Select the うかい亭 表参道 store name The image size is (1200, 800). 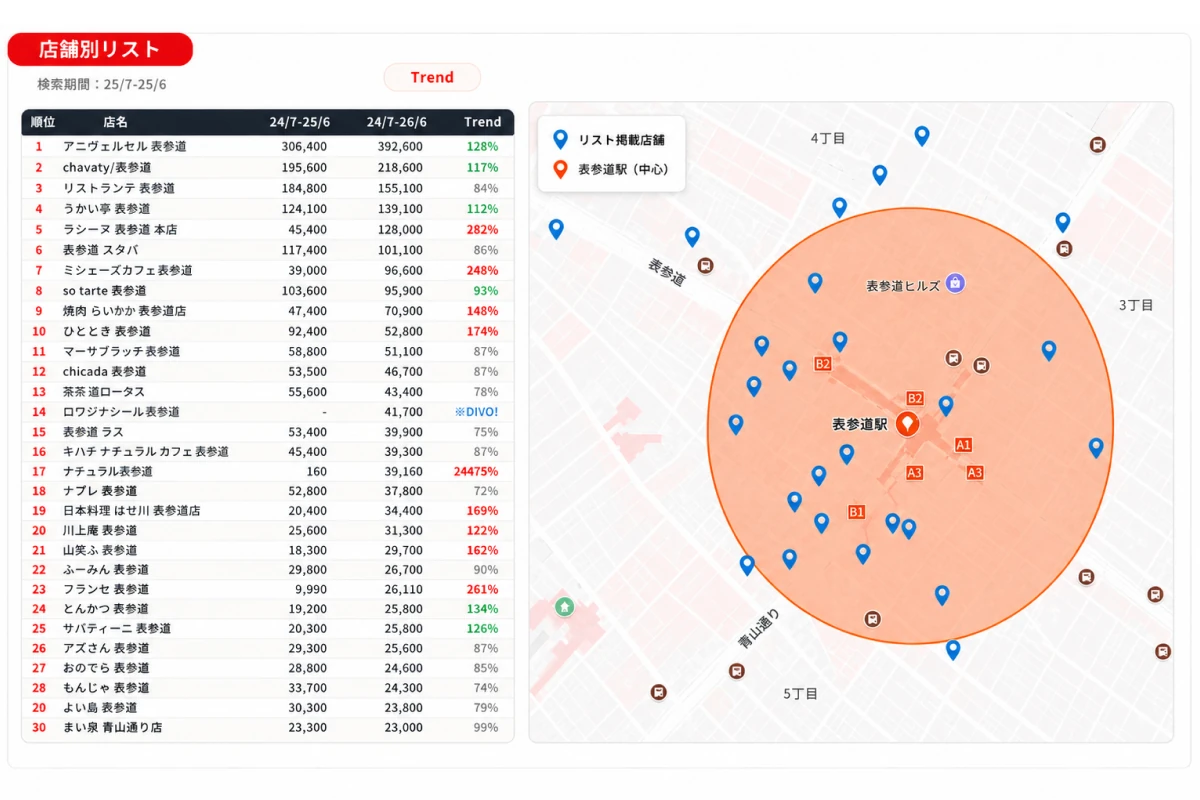pyautogui.click(x=107, y=209)
